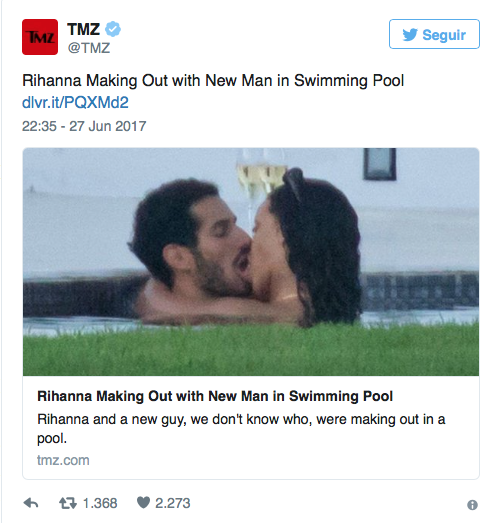Click the tmz.com source domain

click(63, 460)
